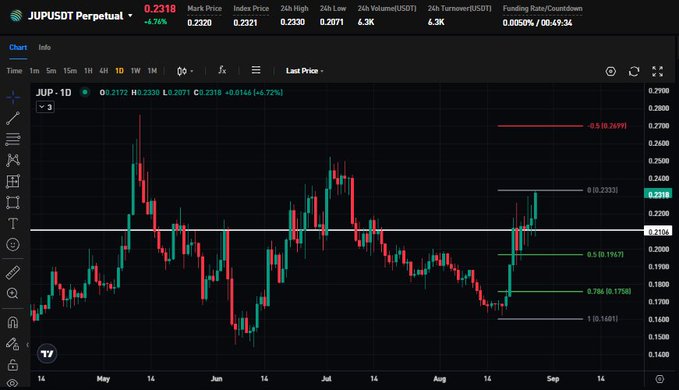Click the 0 (0.2333) Fibonacci level line

point(540,190)
